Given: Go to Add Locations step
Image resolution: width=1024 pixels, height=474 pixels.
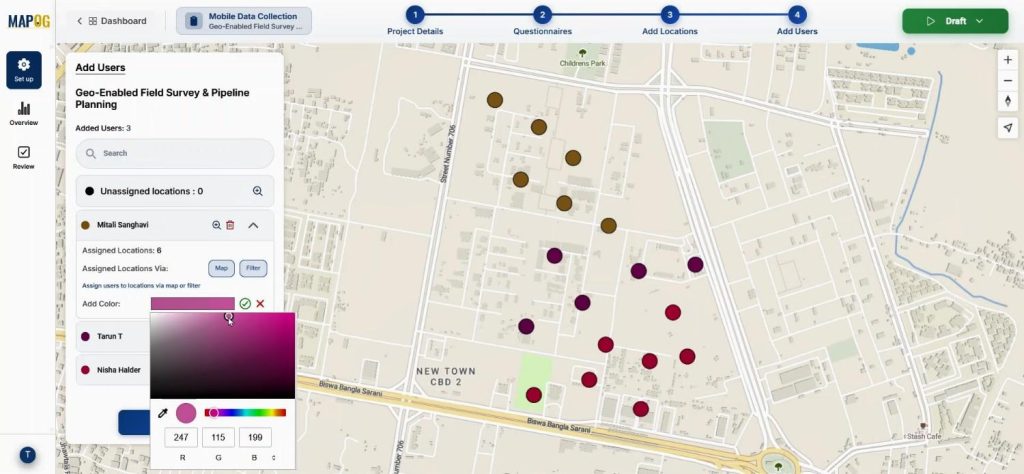Looking at the screenshot, I should coord(669,15).
